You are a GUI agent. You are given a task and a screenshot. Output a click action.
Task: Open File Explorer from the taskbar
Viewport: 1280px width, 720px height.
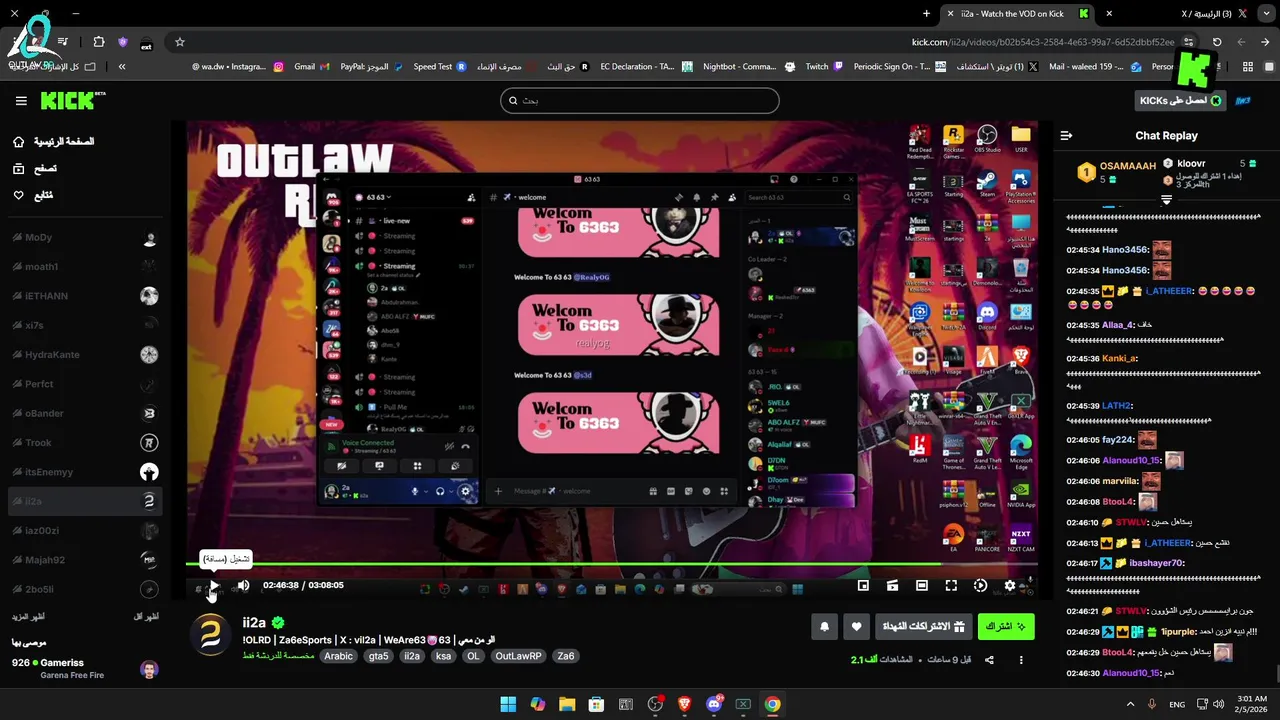coord(567,704)
